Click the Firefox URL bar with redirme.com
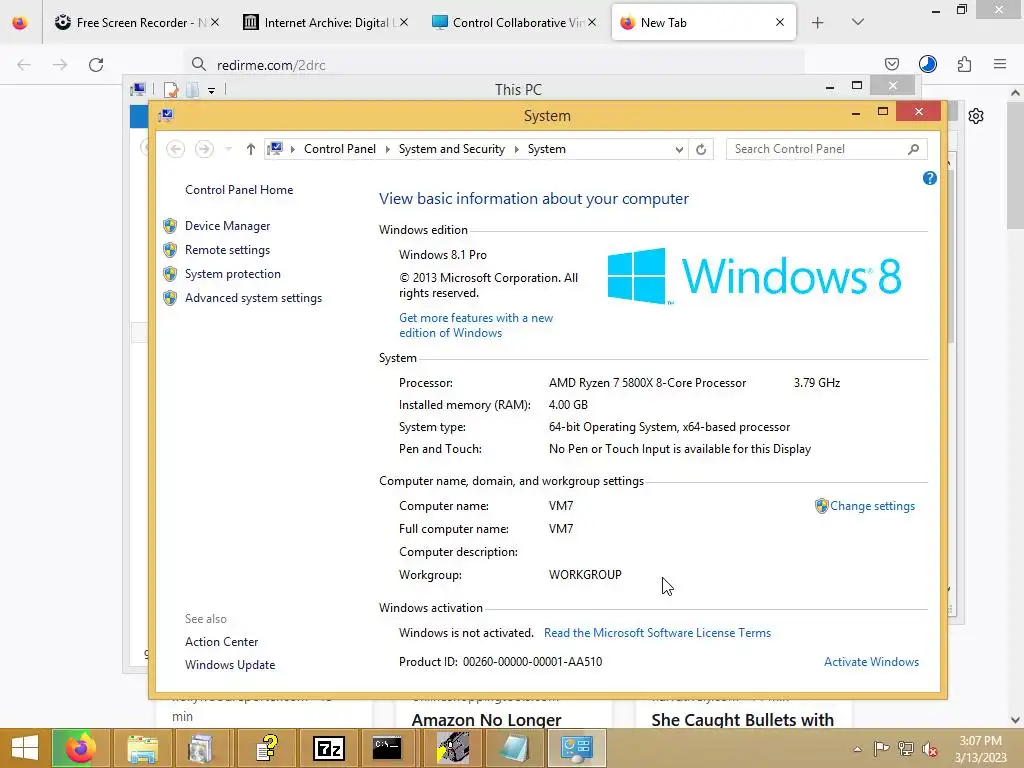Image resolution: width=1024 pixels, height=768 pixels. click(494, 65)
